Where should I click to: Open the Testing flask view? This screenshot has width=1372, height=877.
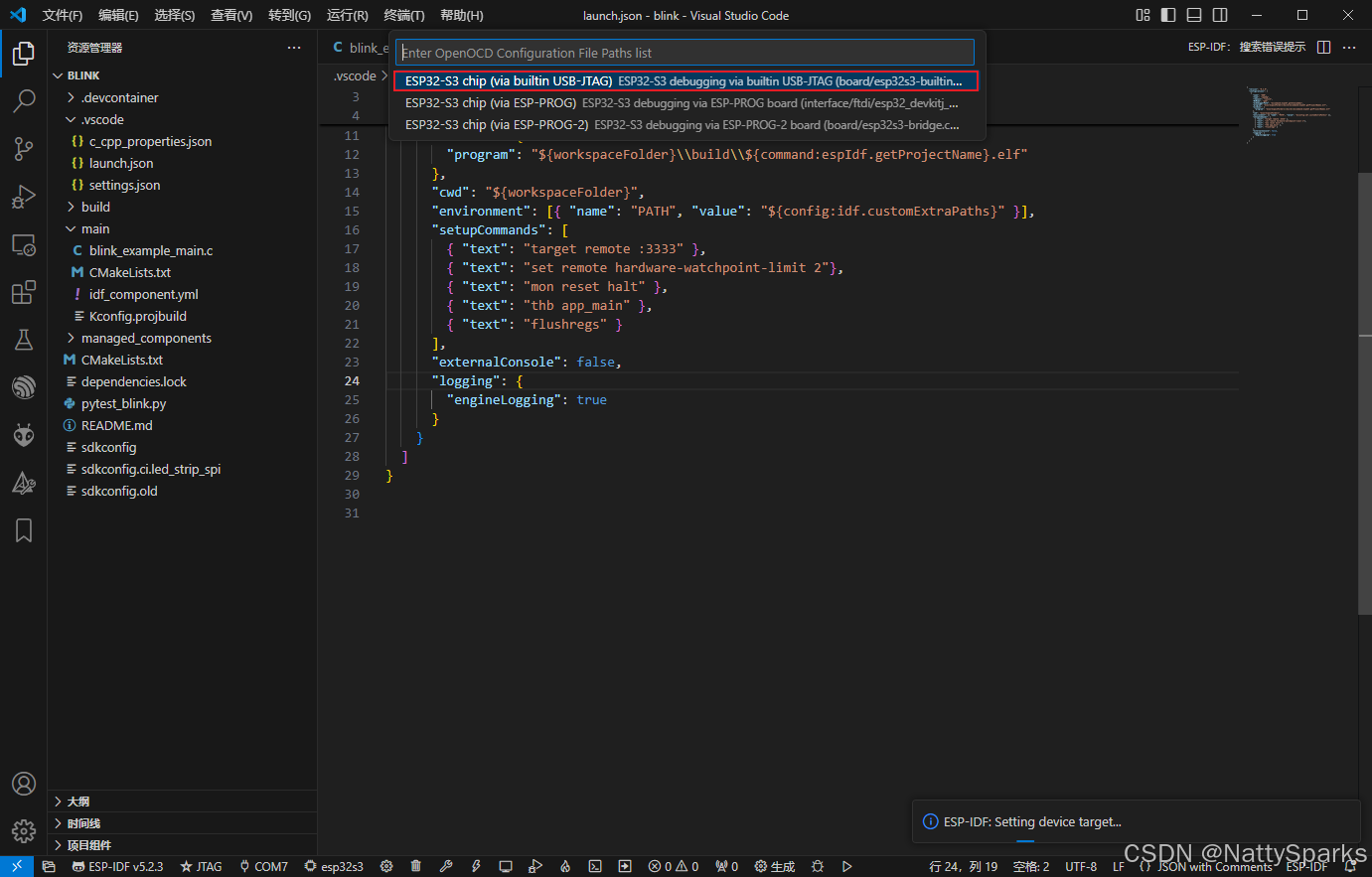24,340
